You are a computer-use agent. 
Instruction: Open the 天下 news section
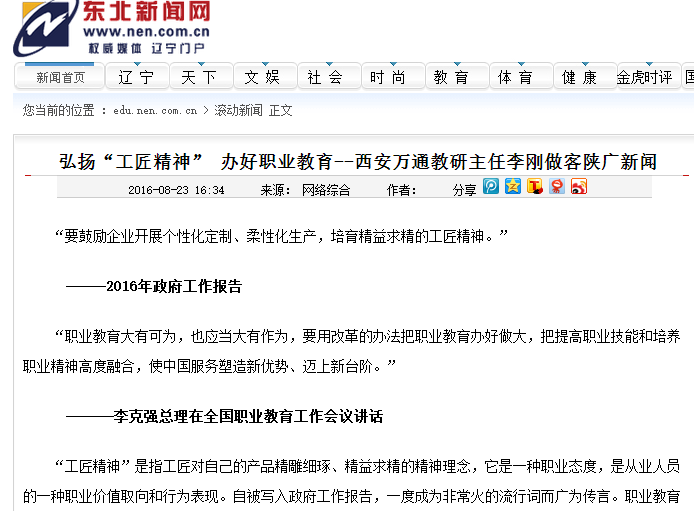coord(199,77)
